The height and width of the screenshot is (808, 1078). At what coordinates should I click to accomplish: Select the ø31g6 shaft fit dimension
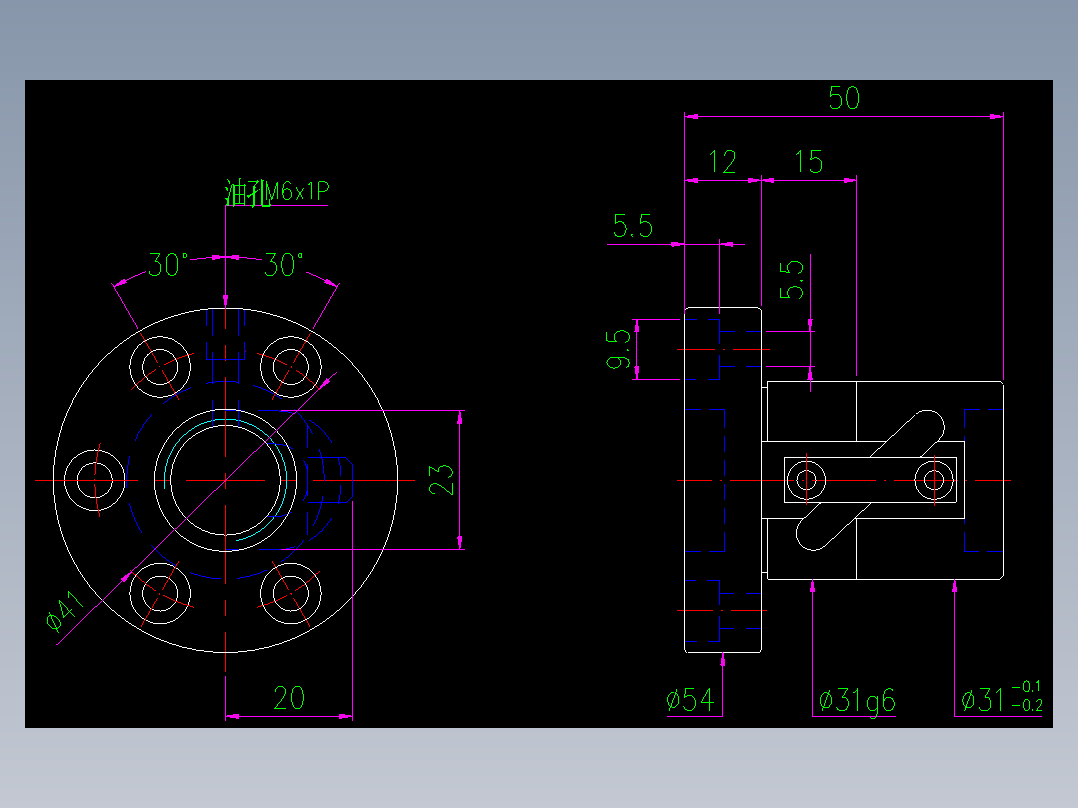click(x=855, y=698)
